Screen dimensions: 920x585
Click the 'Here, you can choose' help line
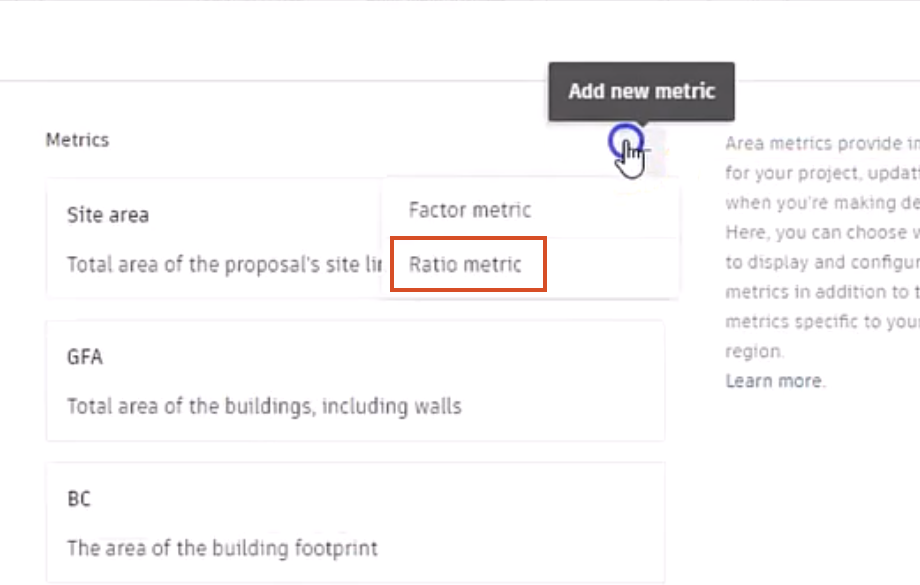click(x=823, y=232)
